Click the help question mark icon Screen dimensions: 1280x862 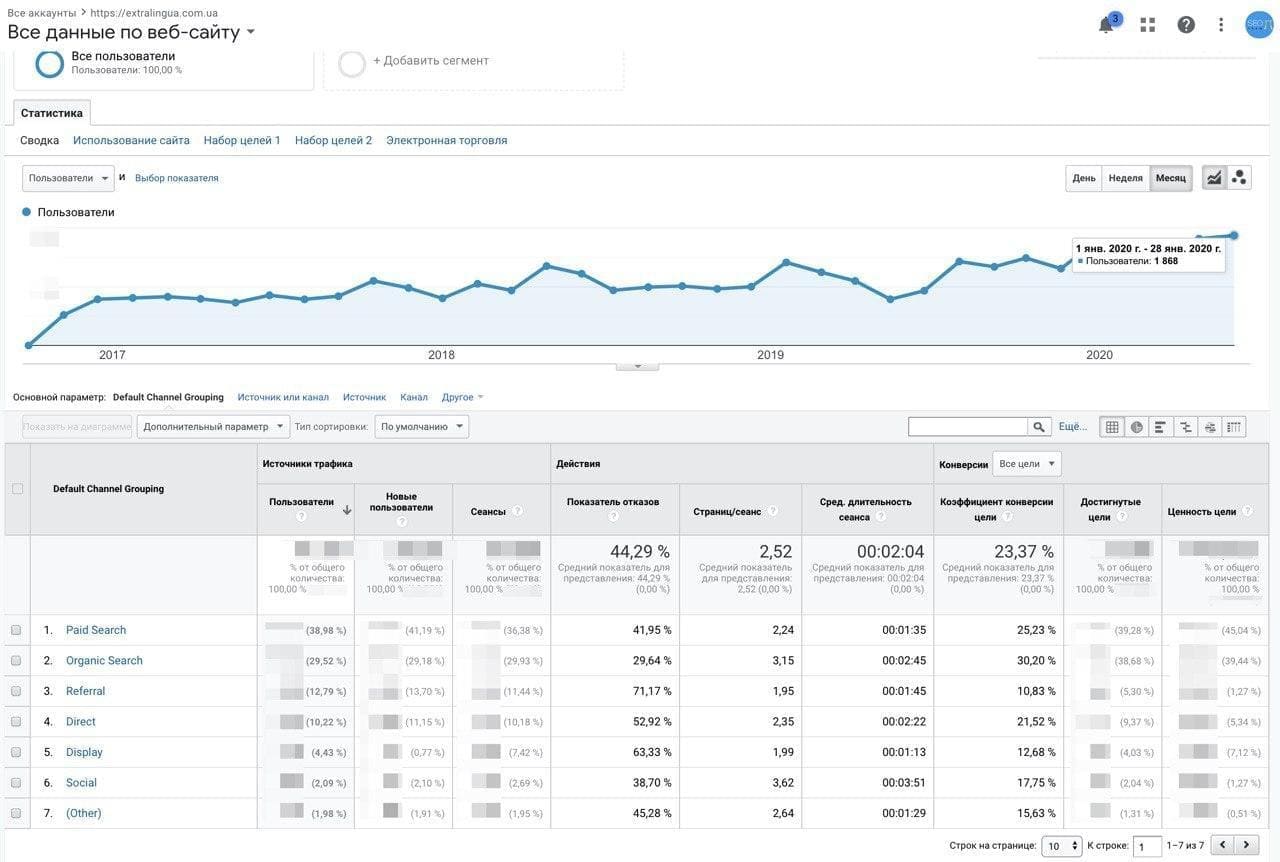coord(1186,25)
